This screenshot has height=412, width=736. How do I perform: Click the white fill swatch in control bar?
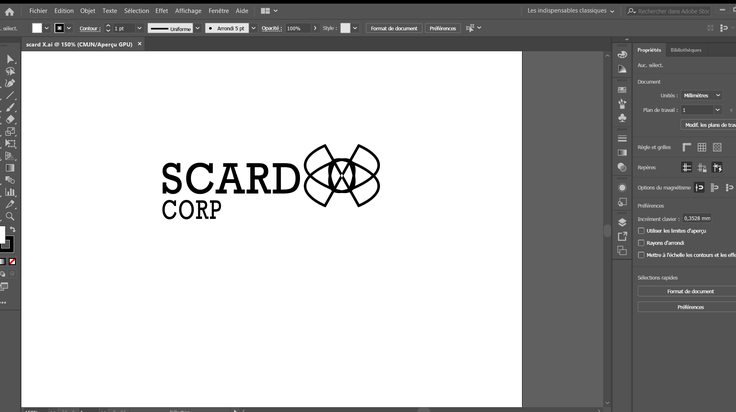(x=37, y=28)
